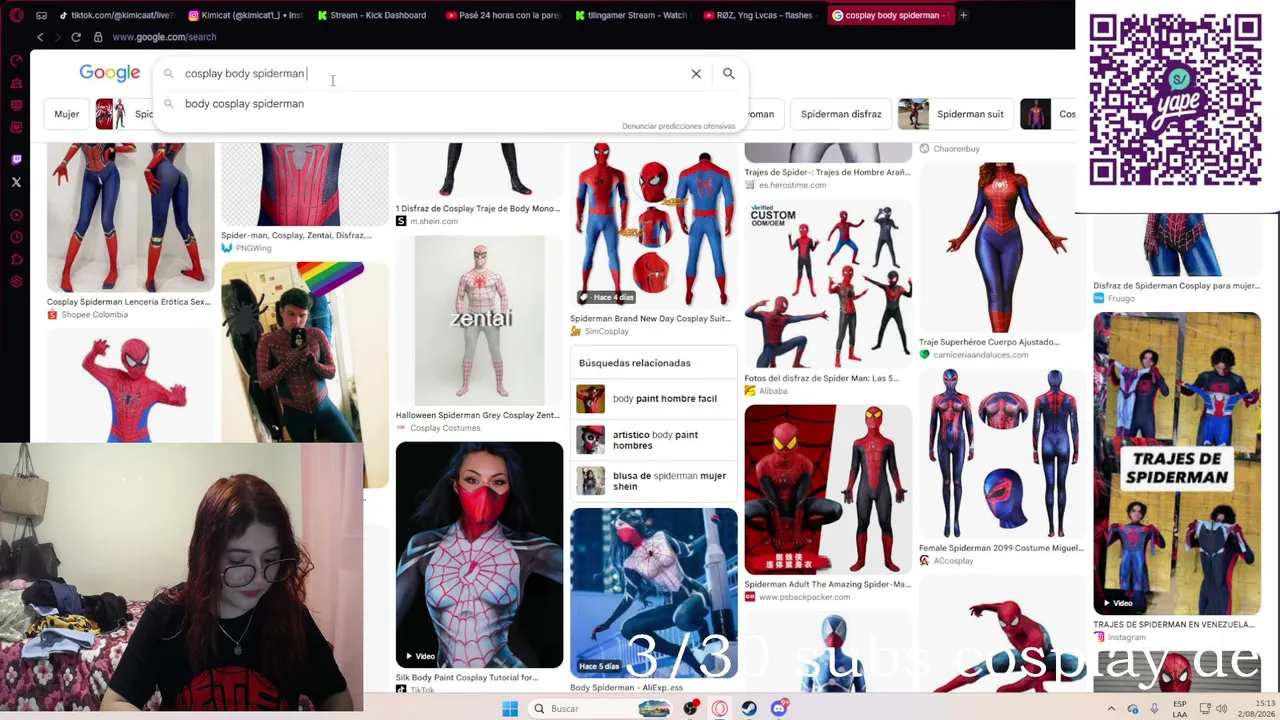Screen dimensions: 1280x720
Task: Clear the search box with the X
Action: click(x=696, y=74)
